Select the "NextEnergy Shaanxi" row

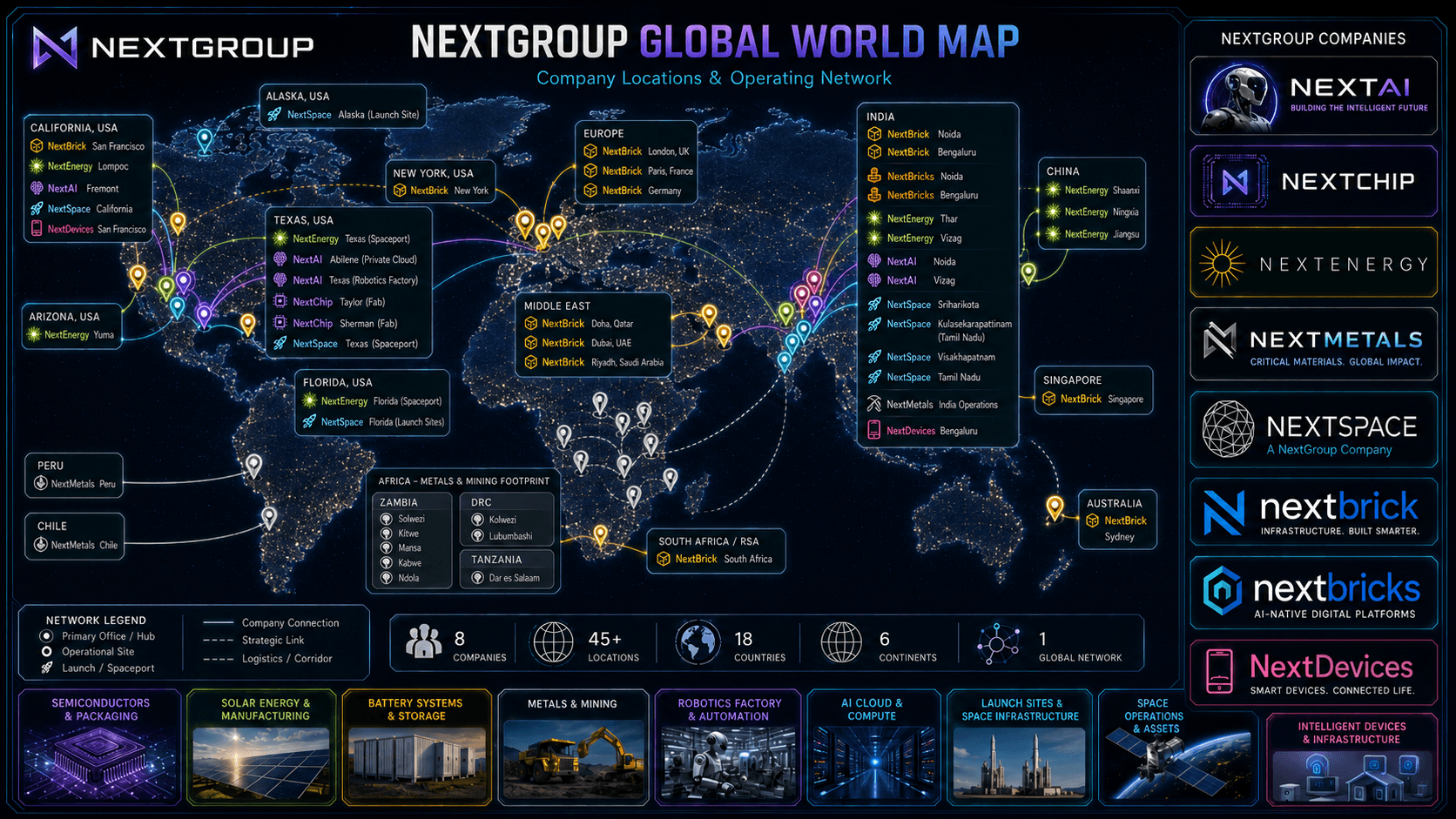tap(1093, 190)
